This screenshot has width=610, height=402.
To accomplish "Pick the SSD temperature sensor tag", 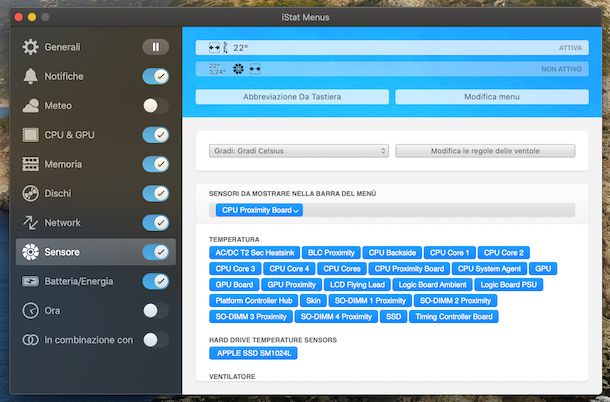I will [393, 317].
